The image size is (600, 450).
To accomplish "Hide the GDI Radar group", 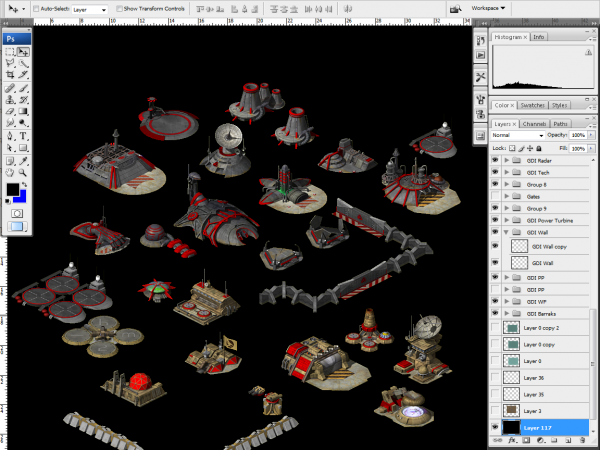I will tap(496, 160).
